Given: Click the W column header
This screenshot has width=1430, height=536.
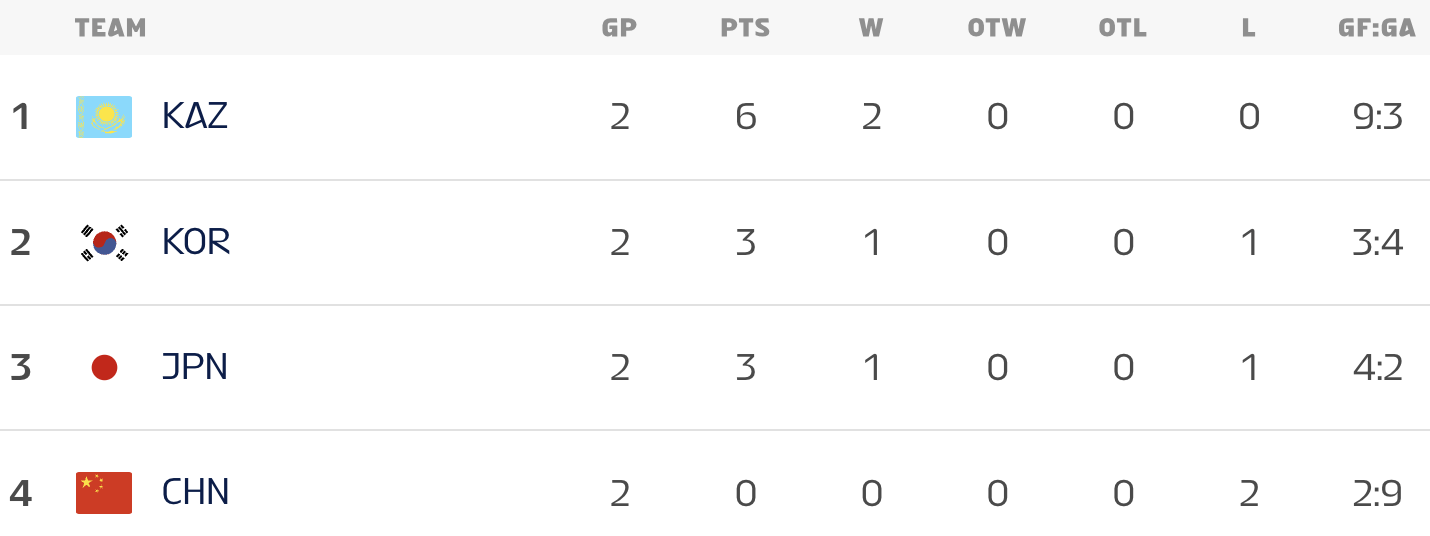Looking at the screenshot, I should [871, 28].
